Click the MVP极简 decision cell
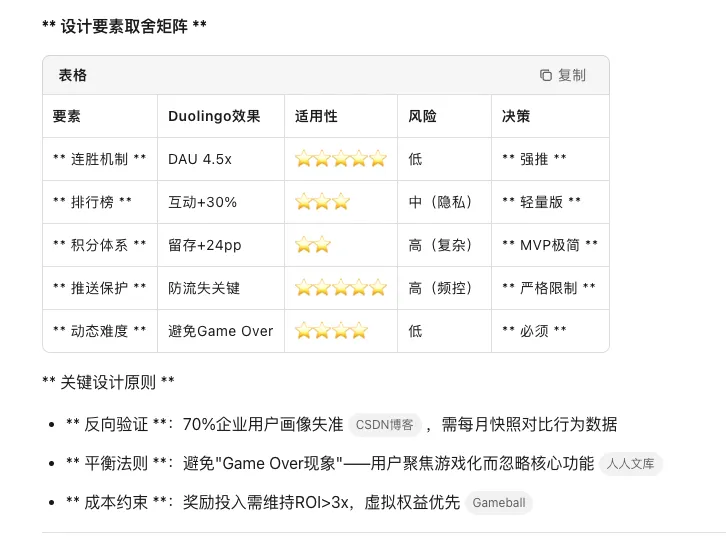This screenshot has width=726, height=536. [x=551, y=245]
